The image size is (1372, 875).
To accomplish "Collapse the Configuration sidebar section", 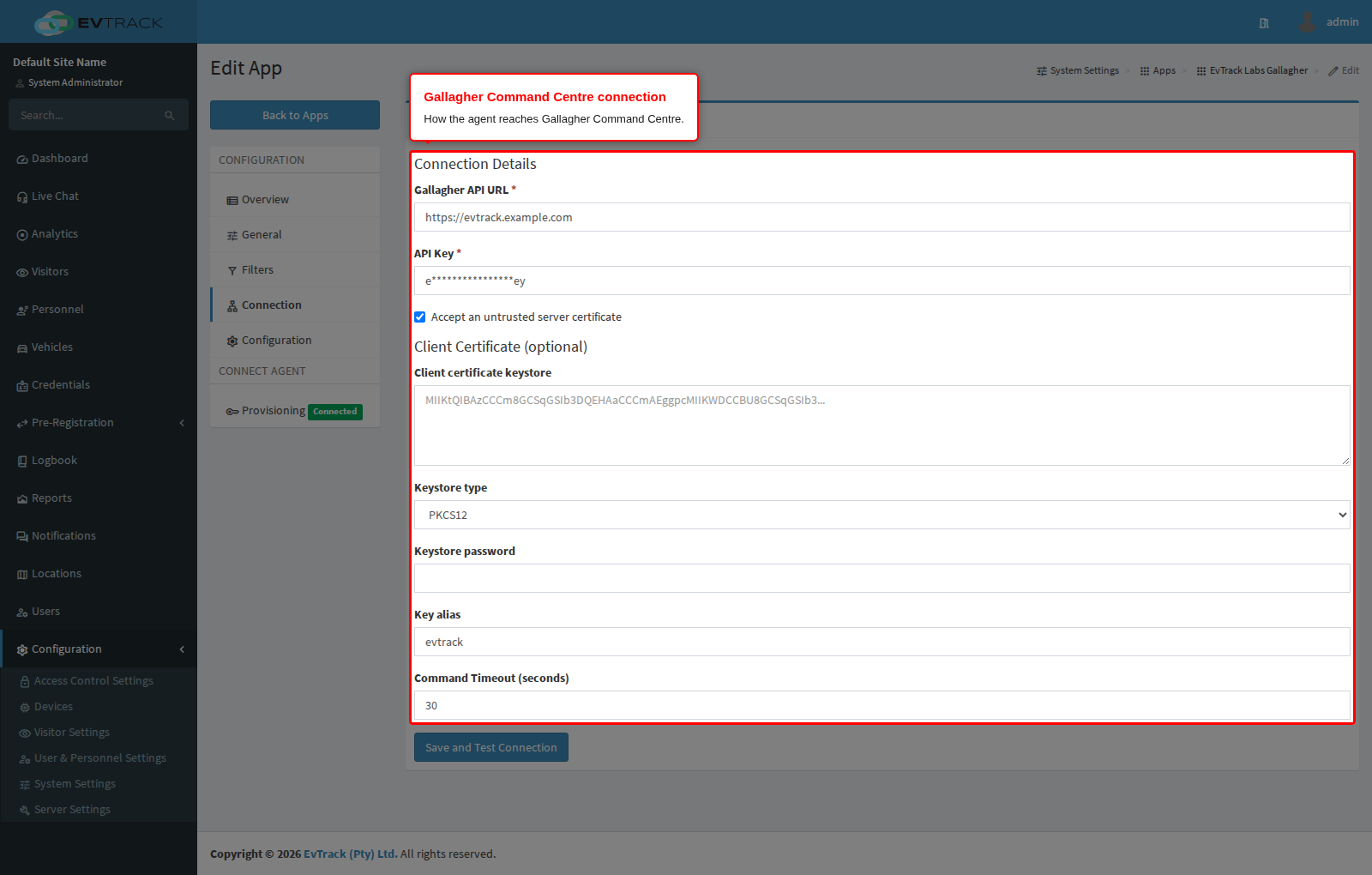I will 182,649.
